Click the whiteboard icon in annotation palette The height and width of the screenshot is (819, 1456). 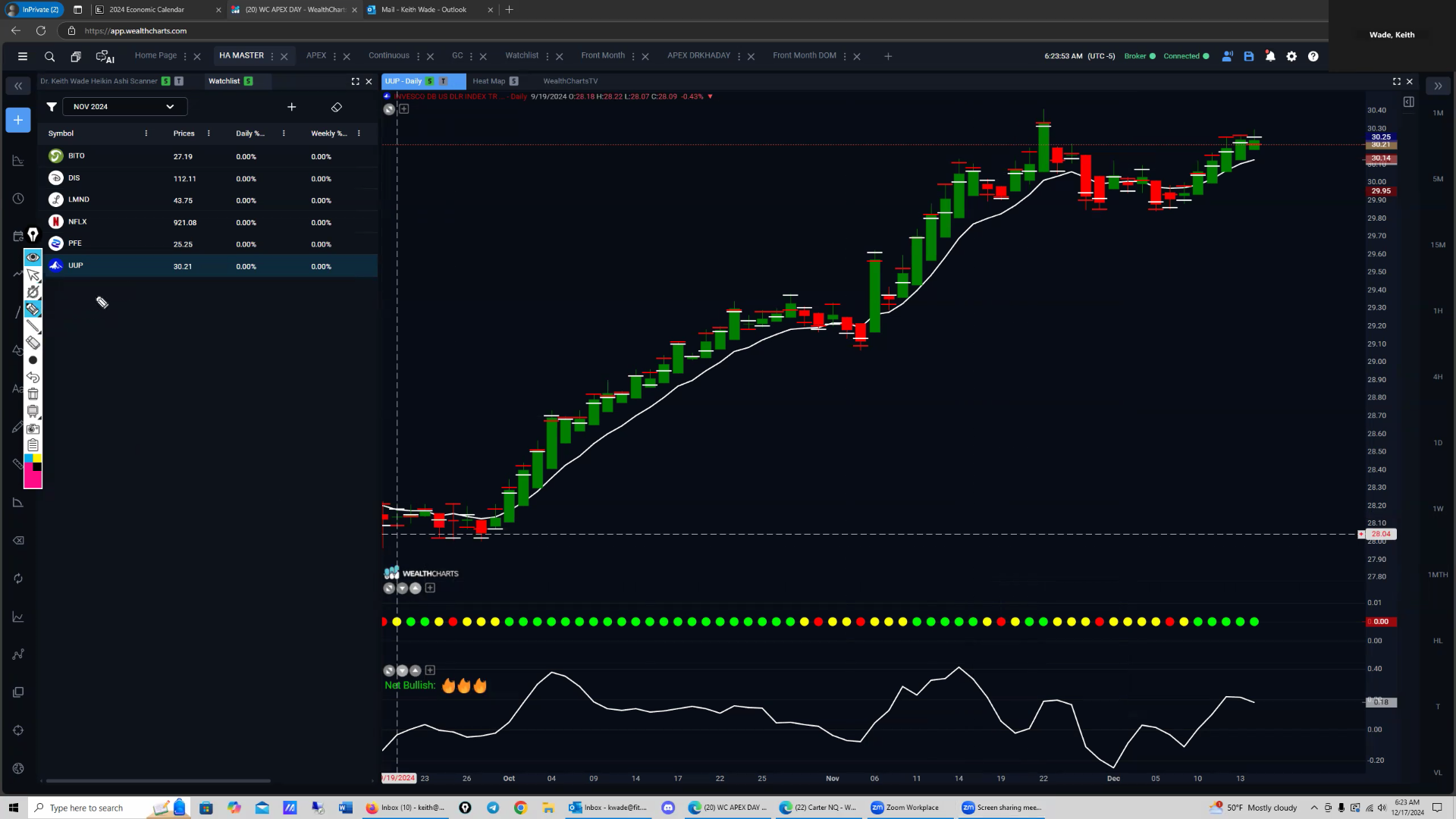click(33, 411)
